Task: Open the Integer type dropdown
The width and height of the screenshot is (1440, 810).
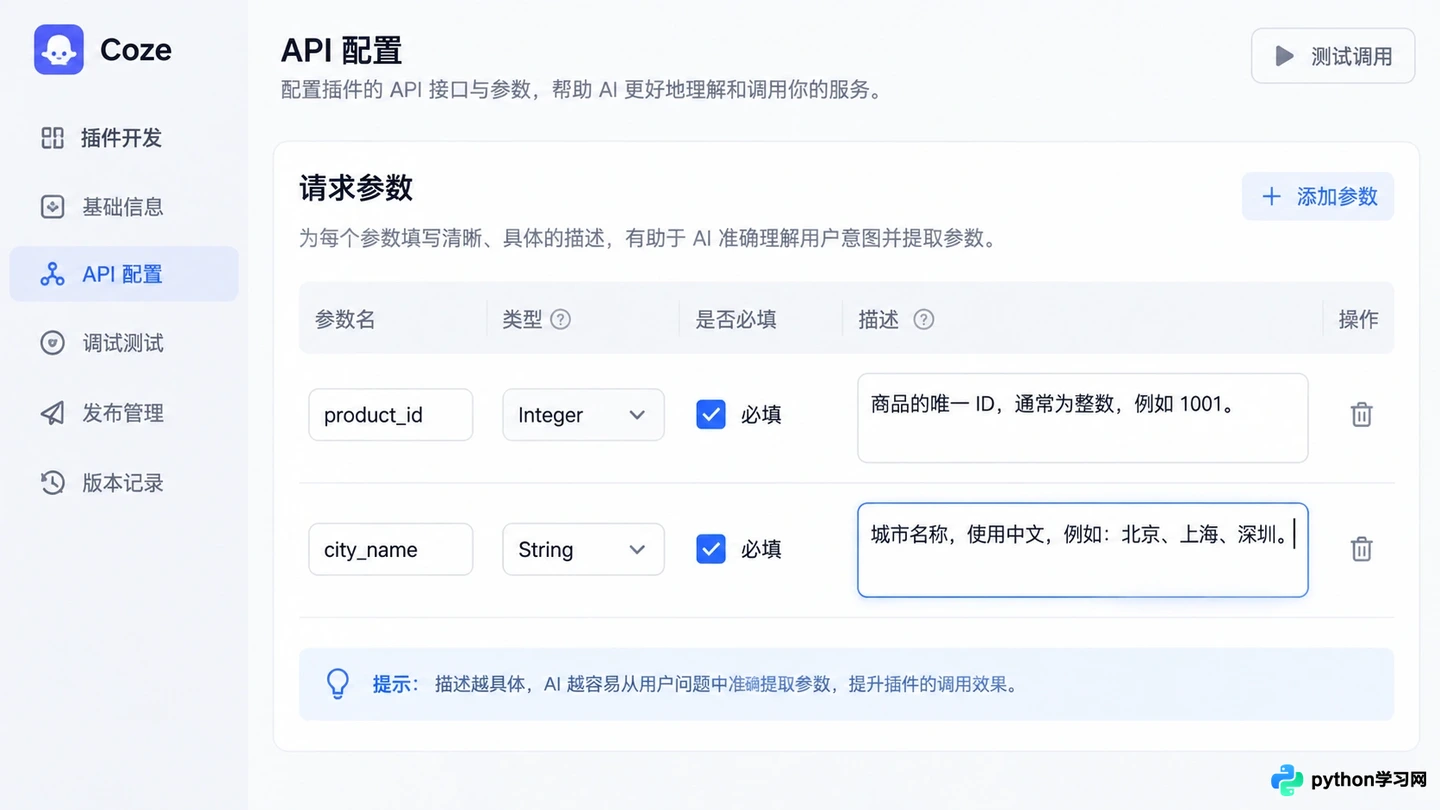Action: click(583, 415)
